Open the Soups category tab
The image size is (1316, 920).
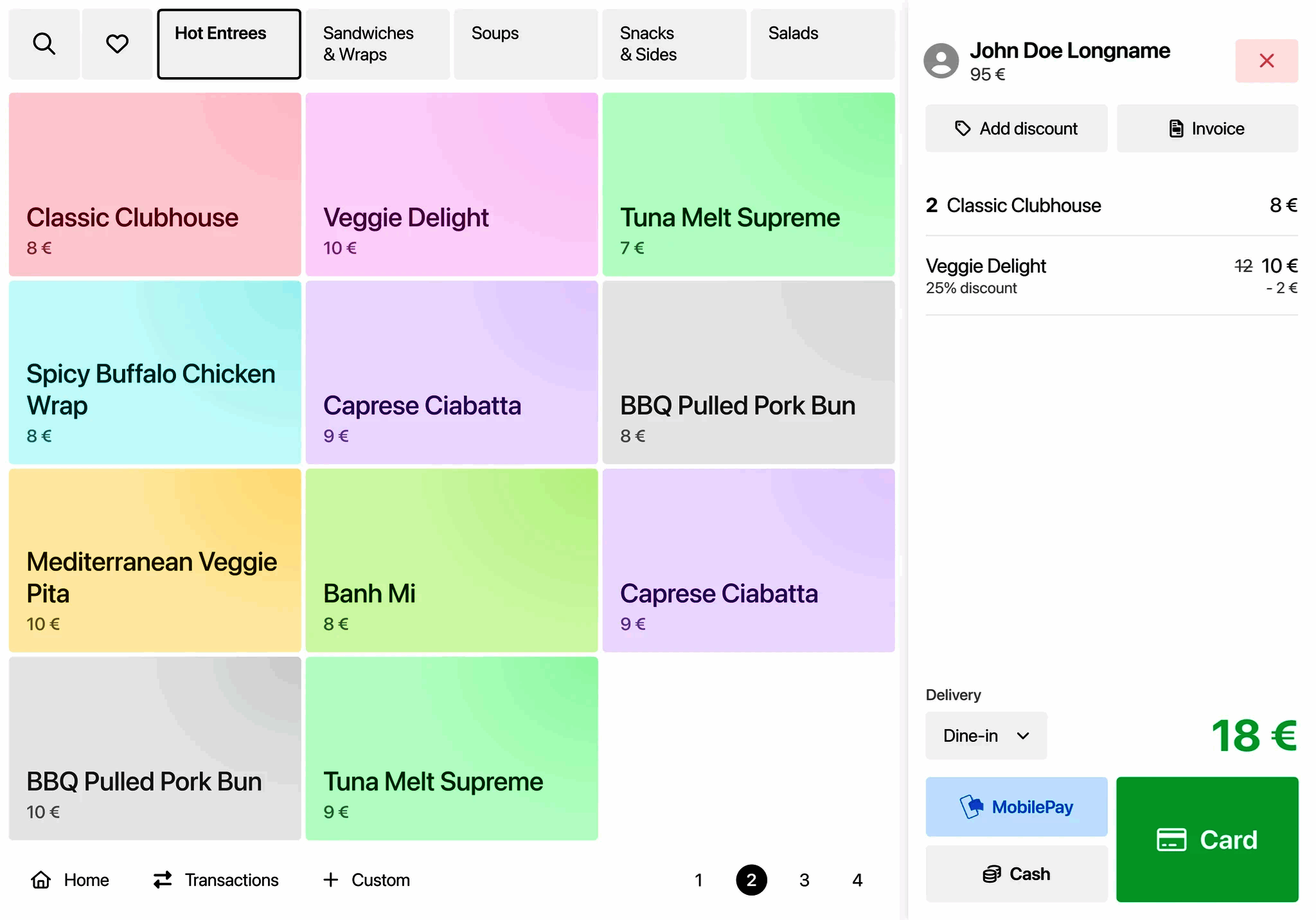point(525,44)
